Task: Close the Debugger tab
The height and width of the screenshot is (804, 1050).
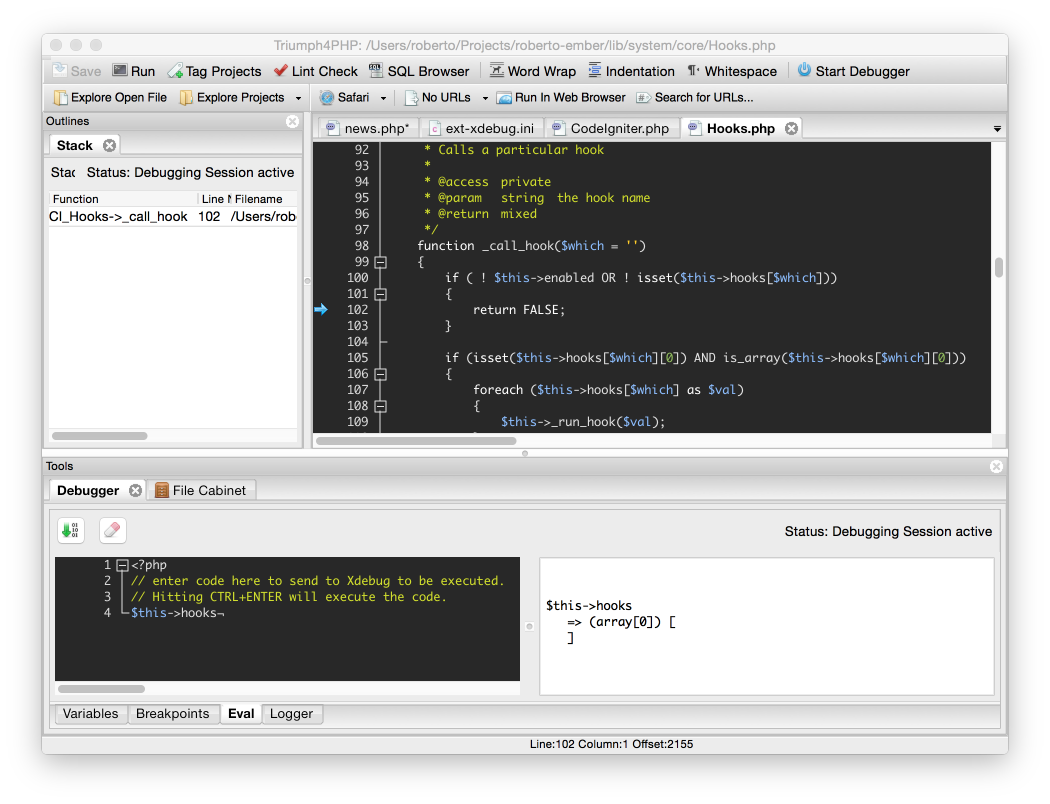Action: 135,491
